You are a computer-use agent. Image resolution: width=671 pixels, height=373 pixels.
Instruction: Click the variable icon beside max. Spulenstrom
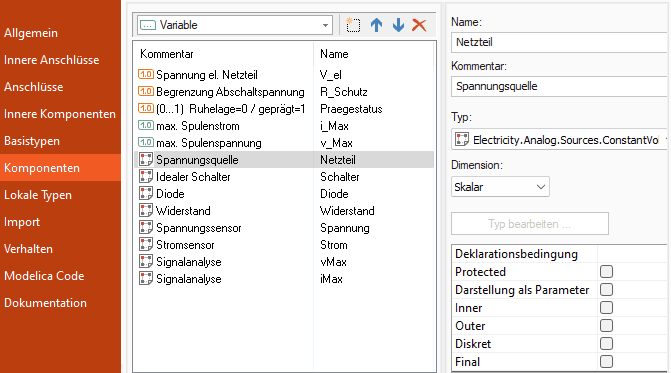(x=145, y=126)
